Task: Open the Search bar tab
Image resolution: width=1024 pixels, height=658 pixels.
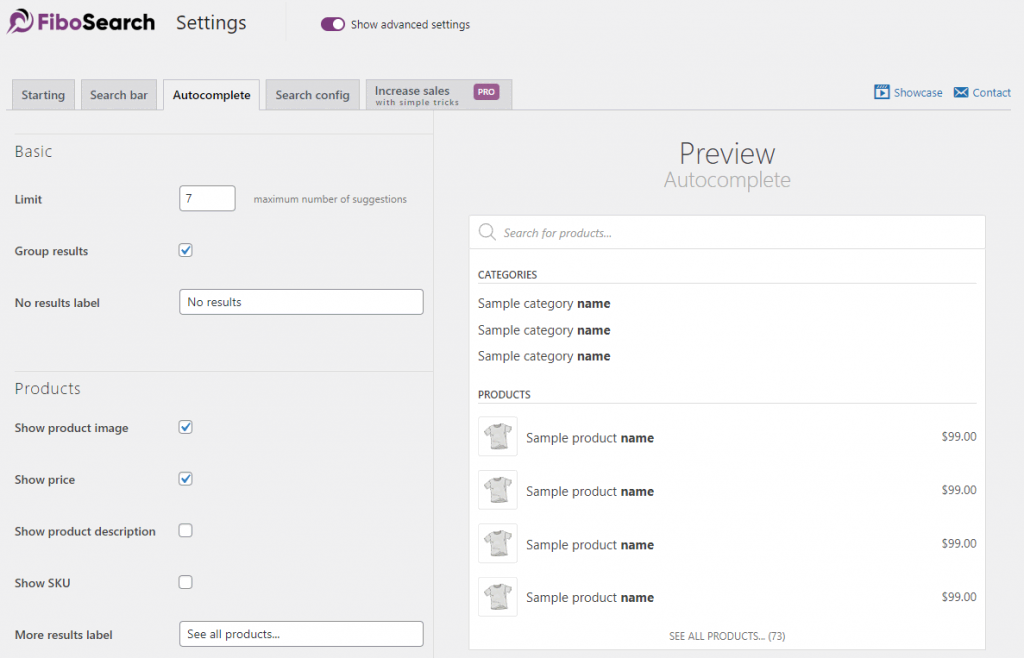Action: [118, 95]
